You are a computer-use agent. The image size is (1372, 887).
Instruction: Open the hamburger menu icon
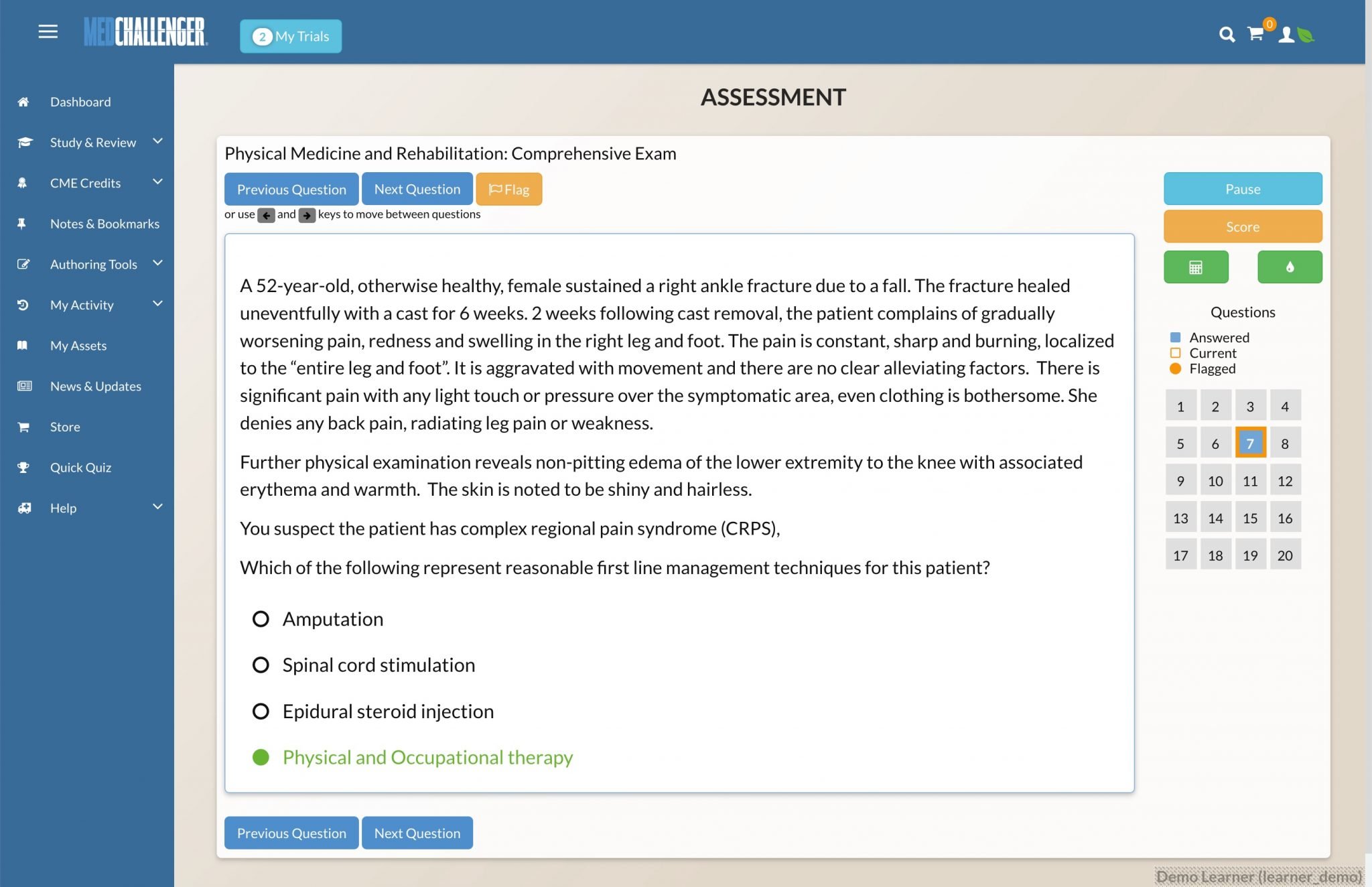[x=48, y=31]
